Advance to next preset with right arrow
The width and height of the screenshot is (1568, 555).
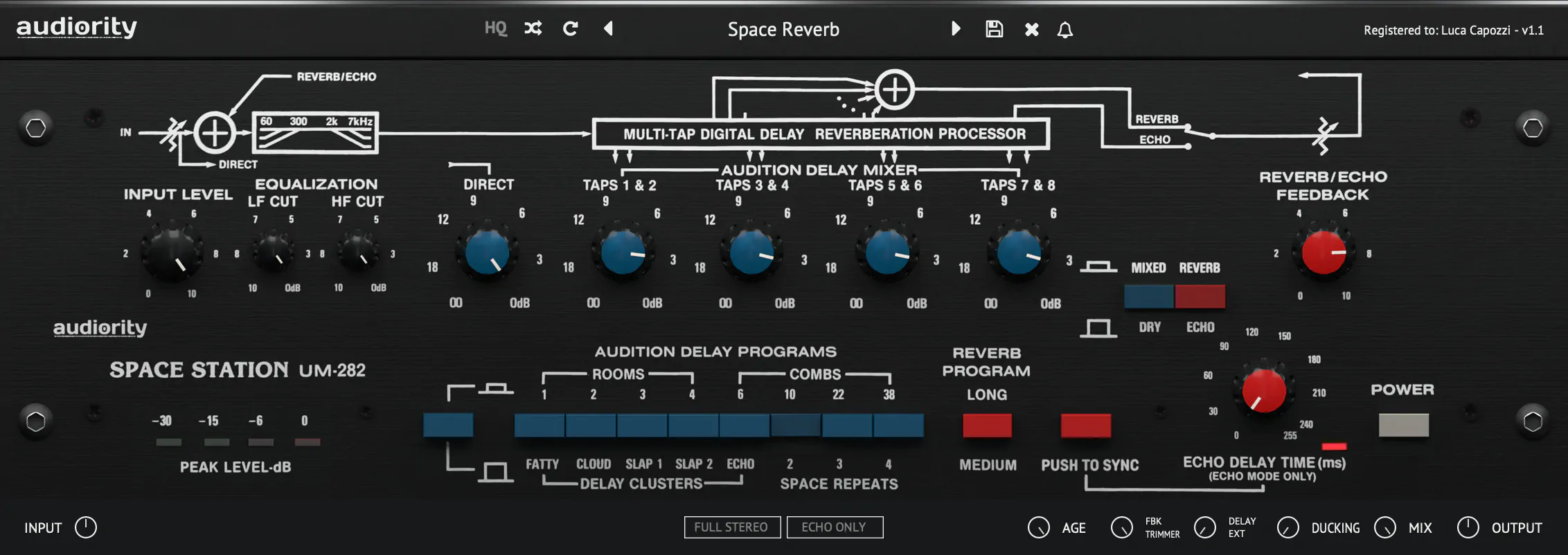coord(956,28)
